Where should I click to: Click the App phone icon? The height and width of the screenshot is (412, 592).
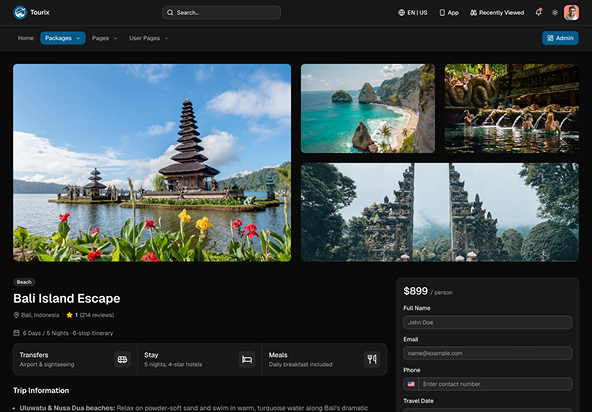[442, 12]
